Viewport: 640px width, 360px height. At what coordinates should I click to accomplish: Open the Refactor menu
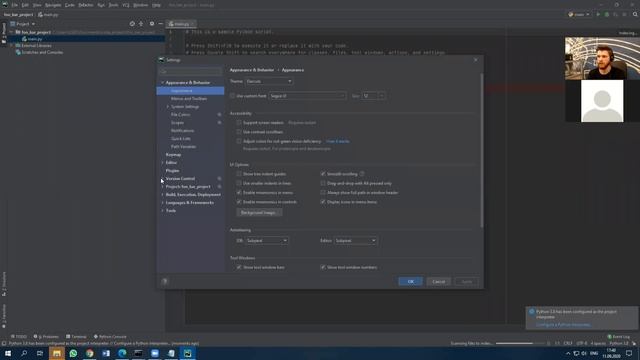[x=86, y=5]
